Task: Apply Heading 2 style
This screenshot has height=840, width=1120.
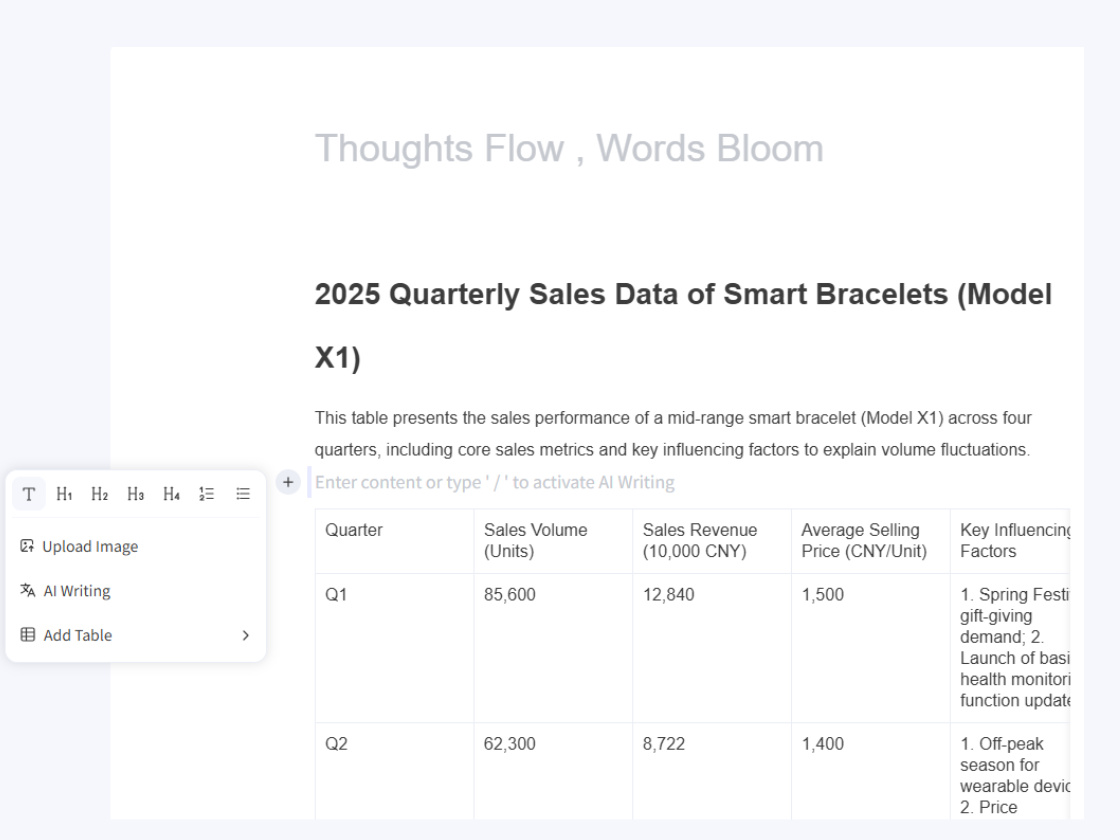Action: [x=100, y=494]
